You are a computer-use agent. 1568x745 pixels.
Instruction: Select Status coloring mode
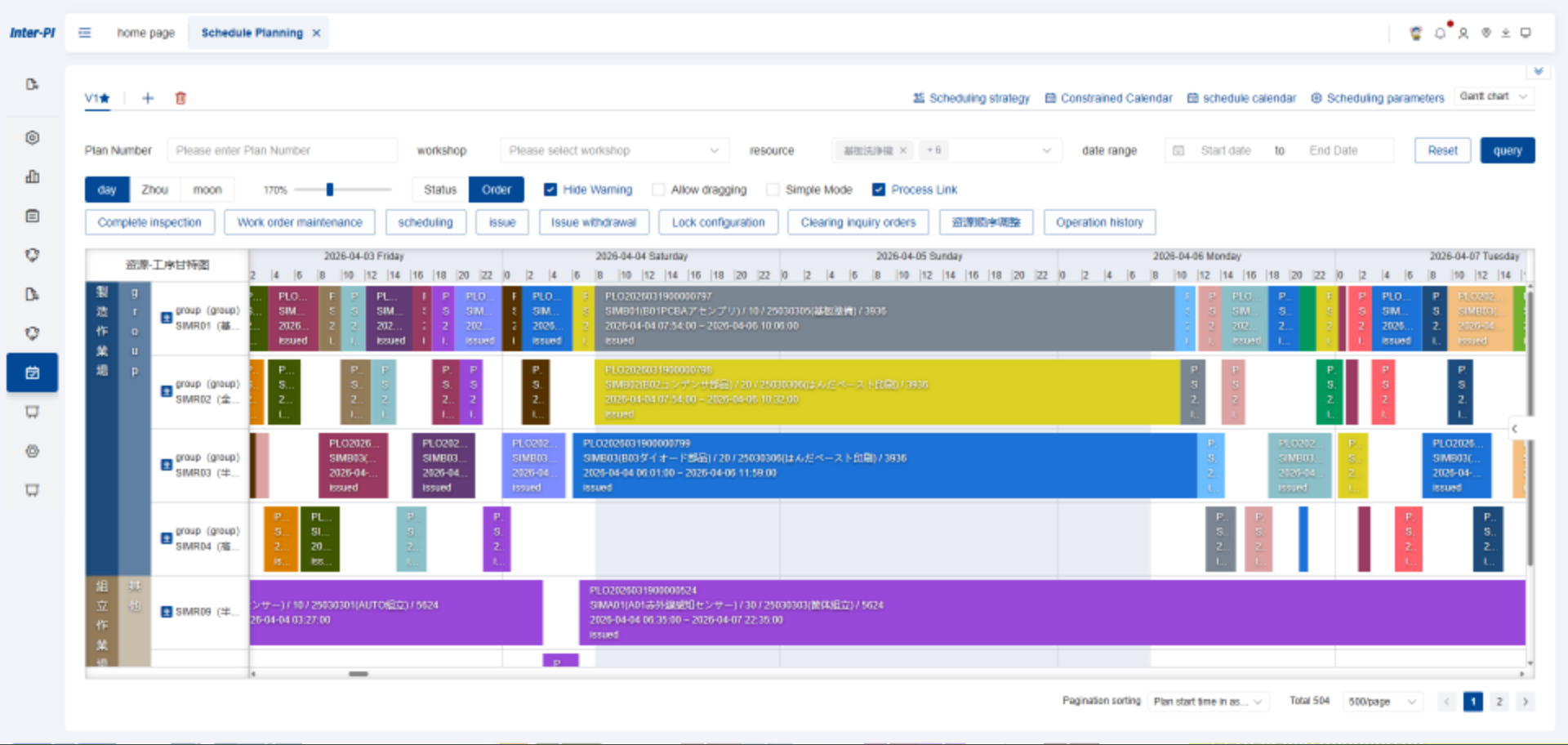(440, 190)
